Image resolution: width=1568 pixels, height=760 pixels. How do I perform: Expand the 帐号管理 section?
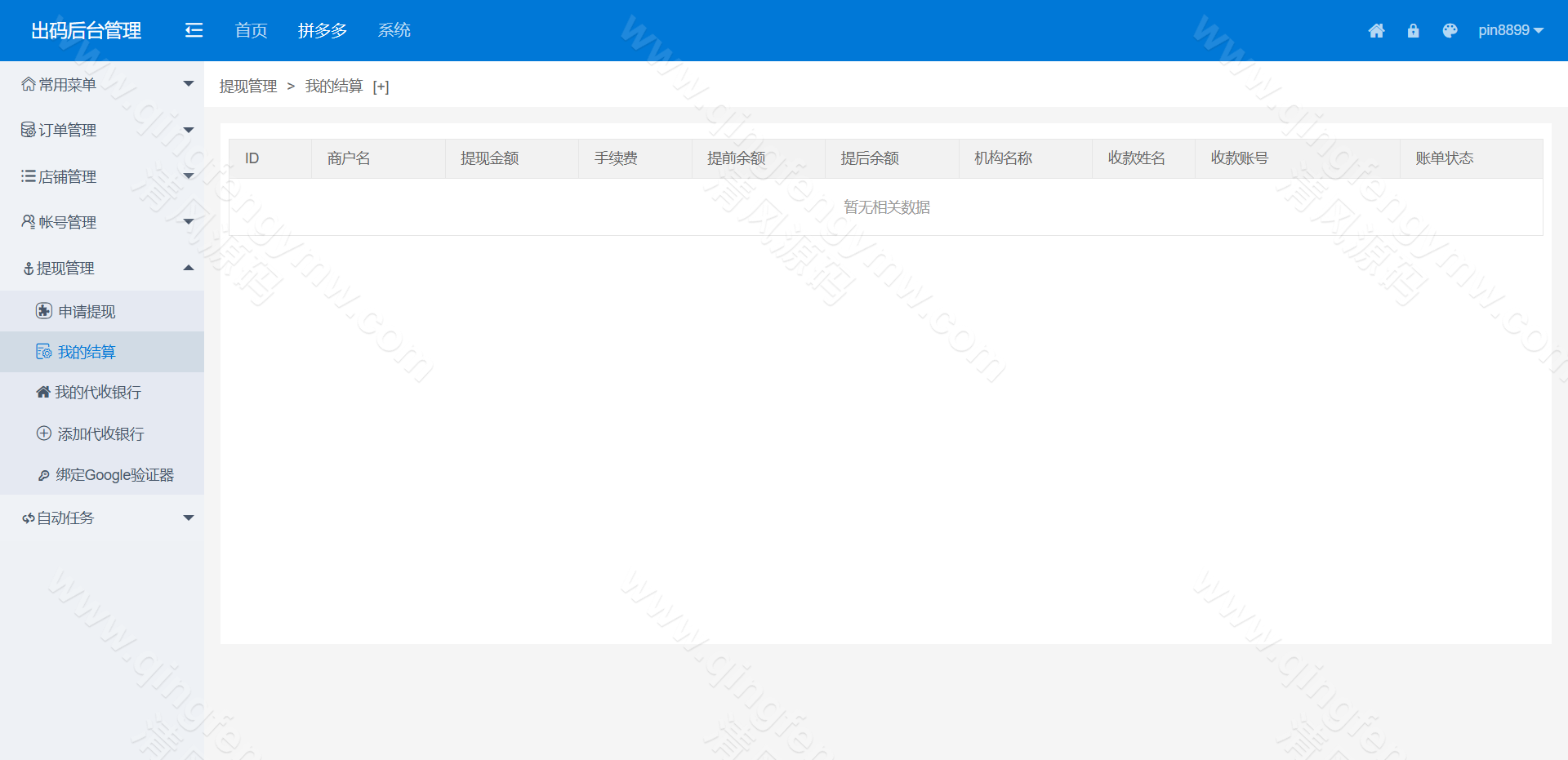[66, 222]
